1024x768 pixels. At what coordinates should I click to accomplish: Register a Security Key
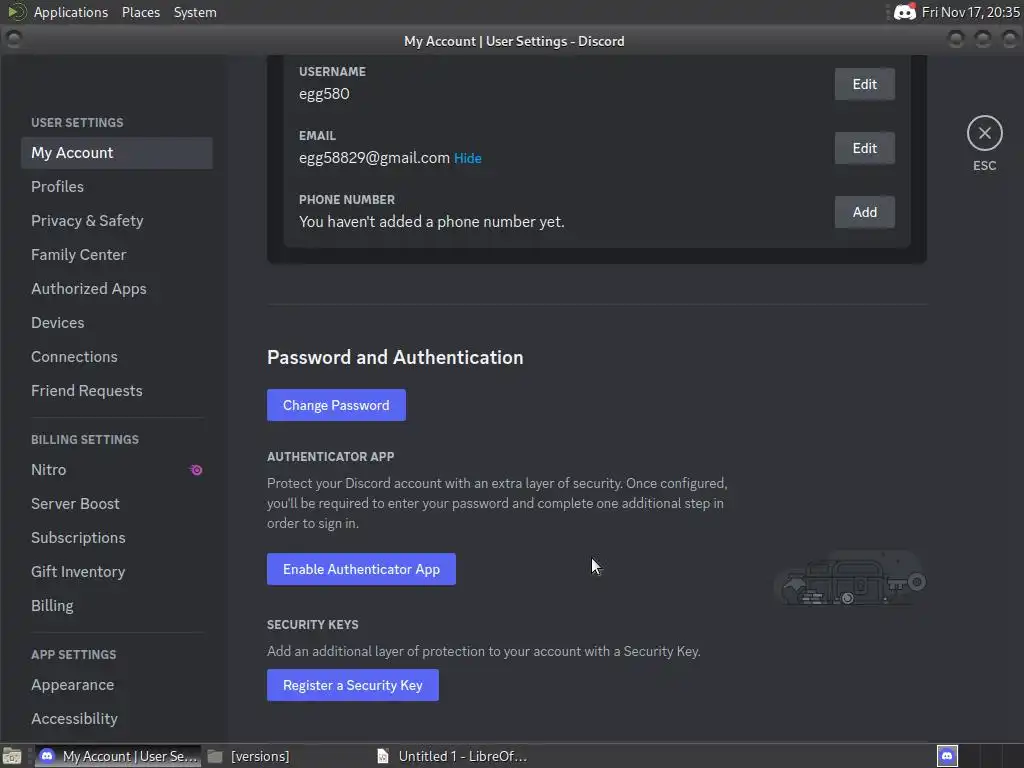pyautogui.click(x=353, y=685)
